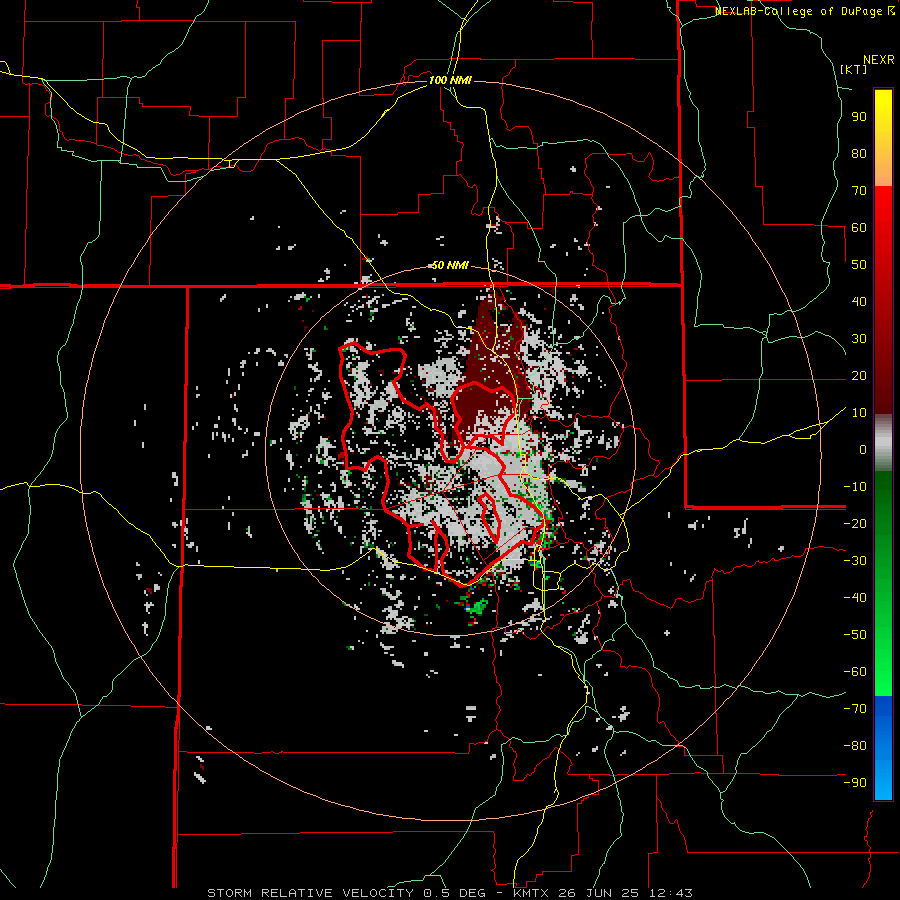
Task: Click the "100 NMI" range ring label
Action: 450,80
